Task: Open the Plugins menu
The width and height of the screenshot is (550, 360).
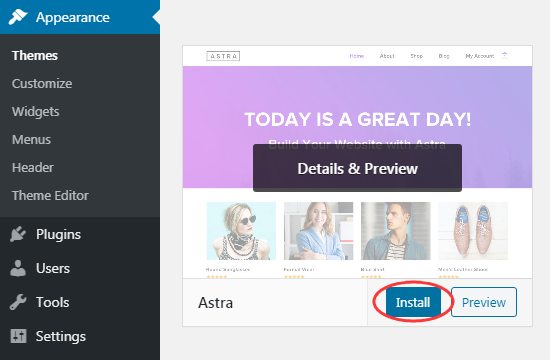Action: click(x=80, y=234)
